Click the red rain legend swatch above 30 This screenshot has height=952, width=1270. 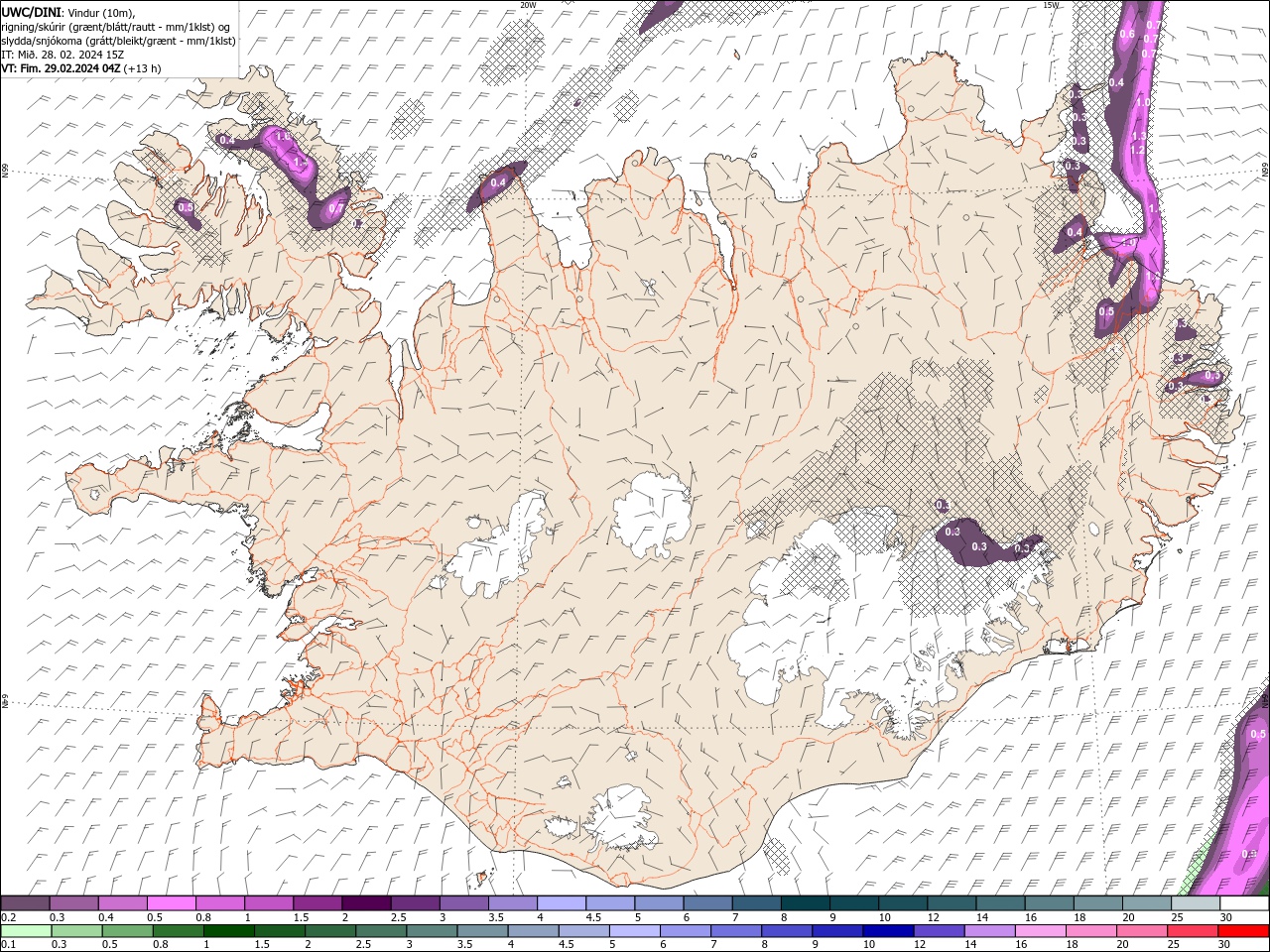(x=1243, y=931)
